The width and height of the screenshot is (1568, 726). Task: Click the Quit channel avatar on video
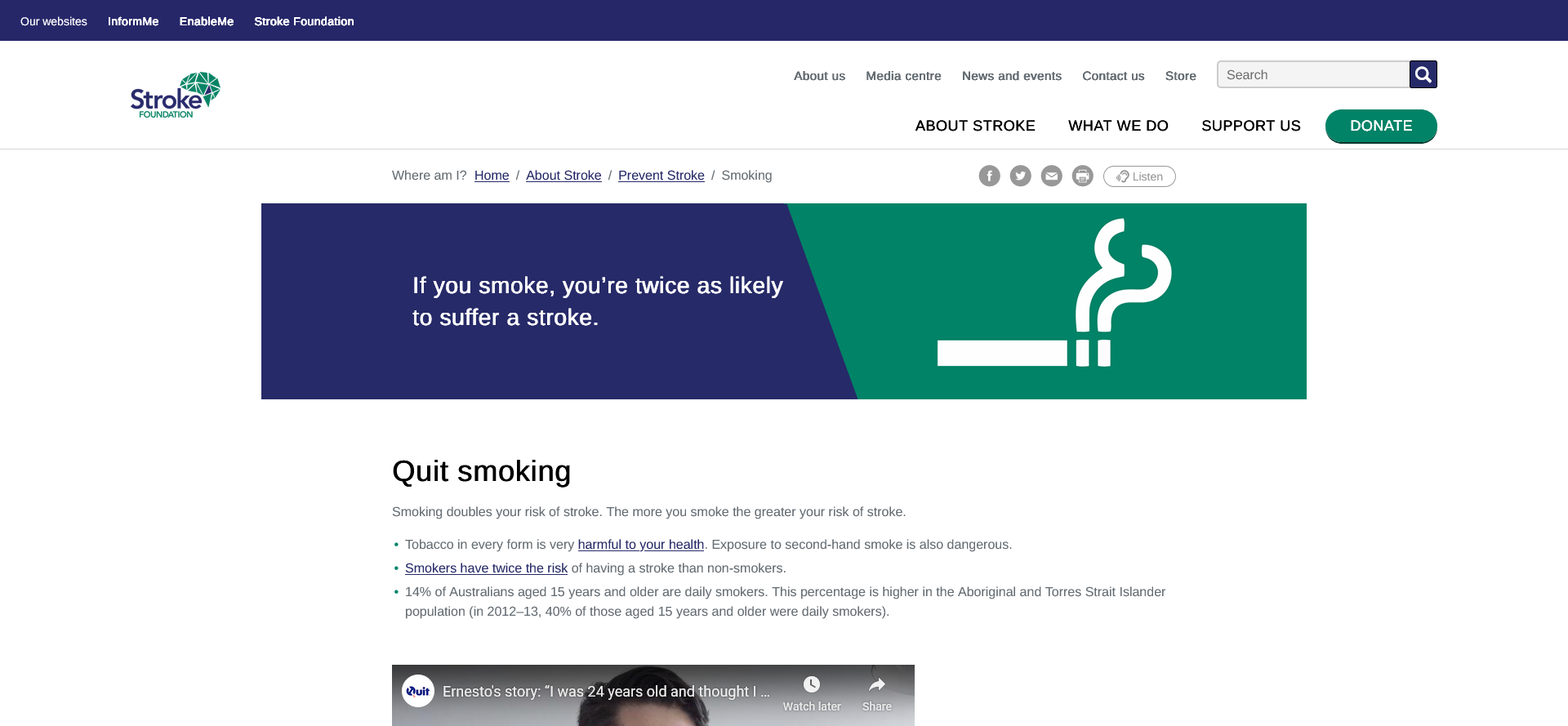(x=418, y=691)
